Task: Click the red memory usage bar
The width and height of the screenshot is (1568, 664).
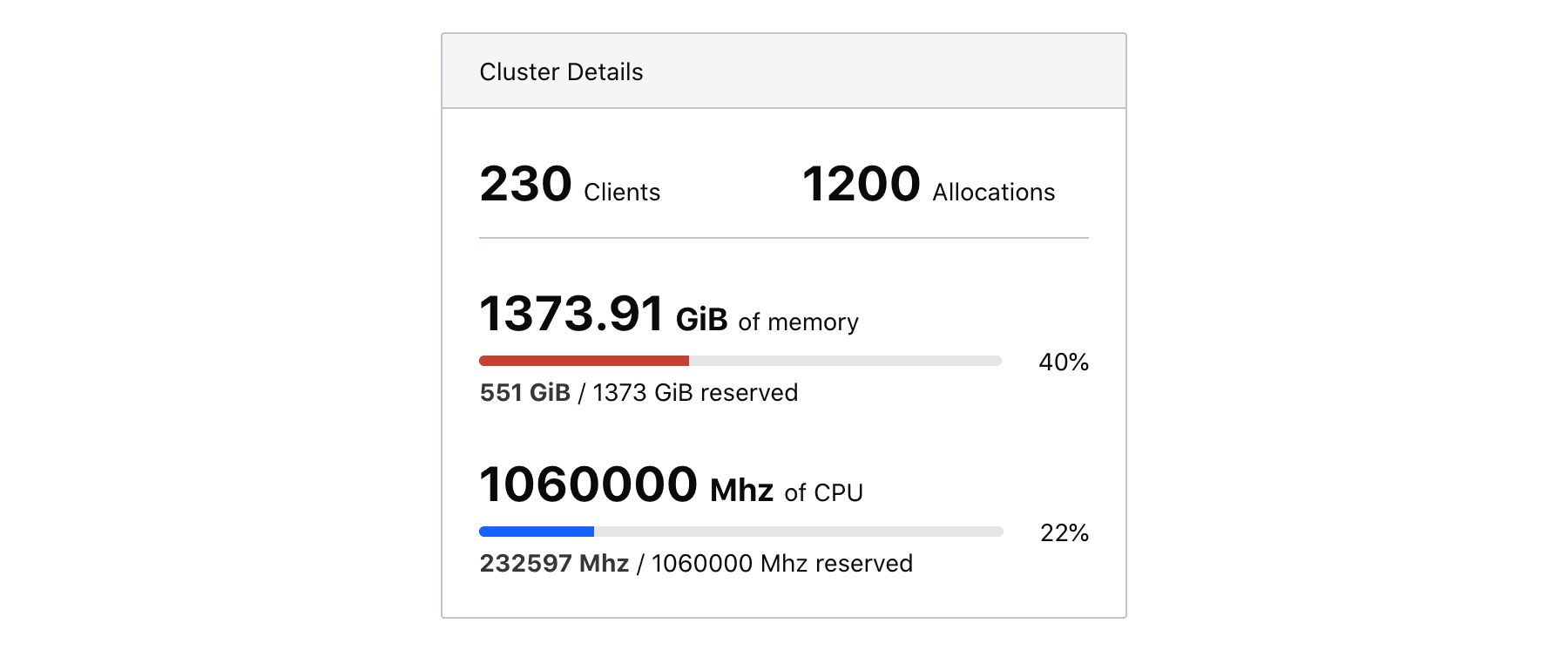Action: [584, 361]
